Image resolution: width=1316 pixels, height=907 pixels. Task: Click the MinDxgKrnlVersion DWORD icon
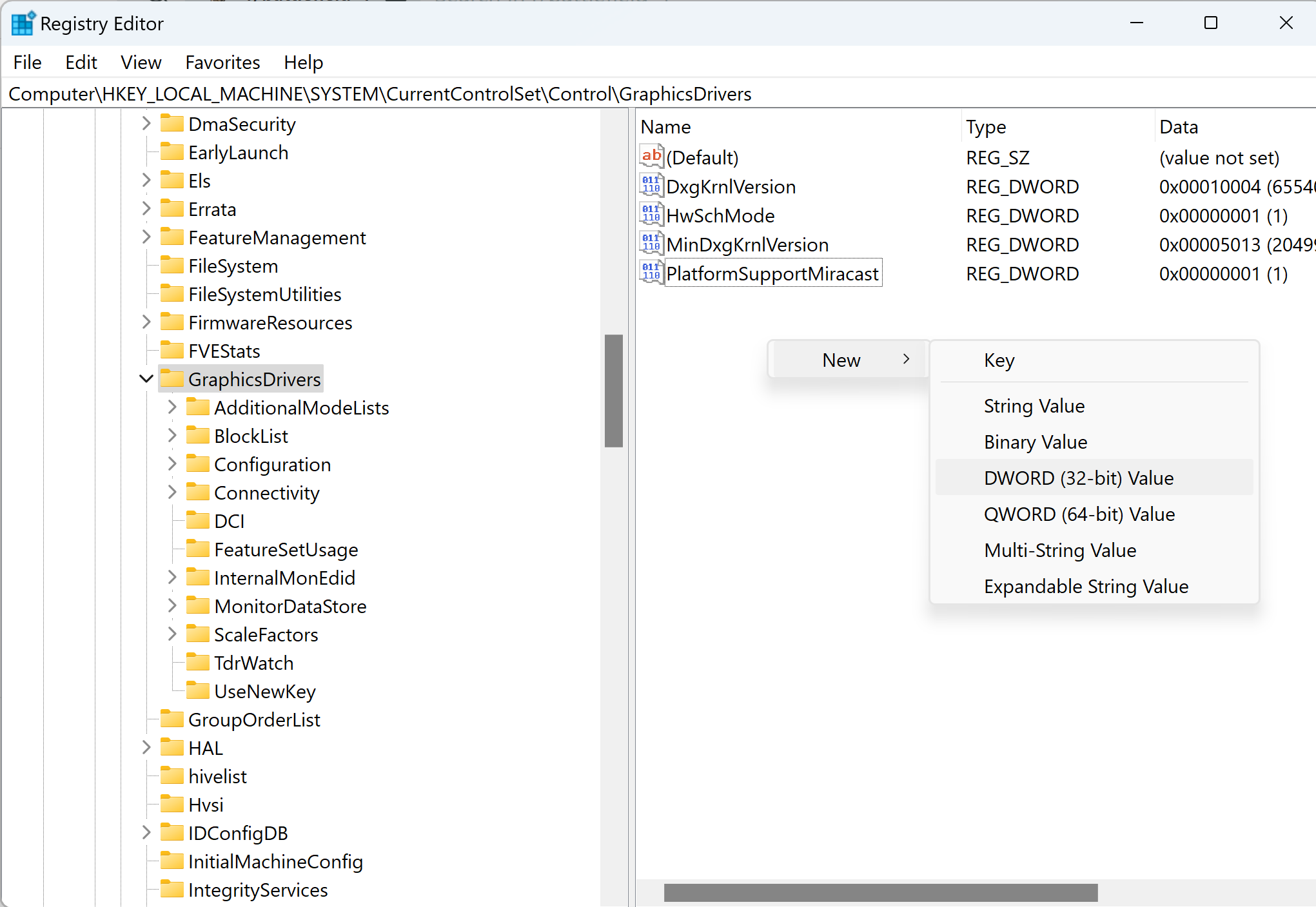click(x=651, y=244)
